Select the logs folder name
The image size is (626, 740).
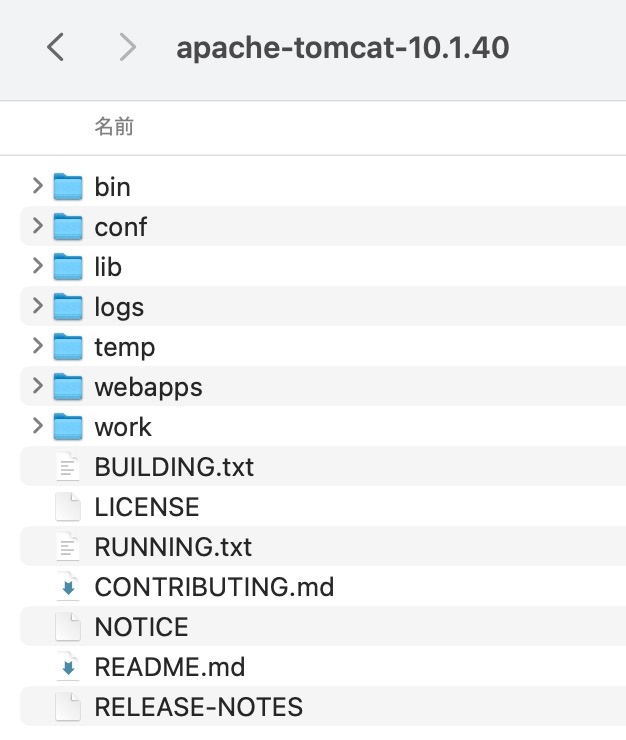coord(119,308)
